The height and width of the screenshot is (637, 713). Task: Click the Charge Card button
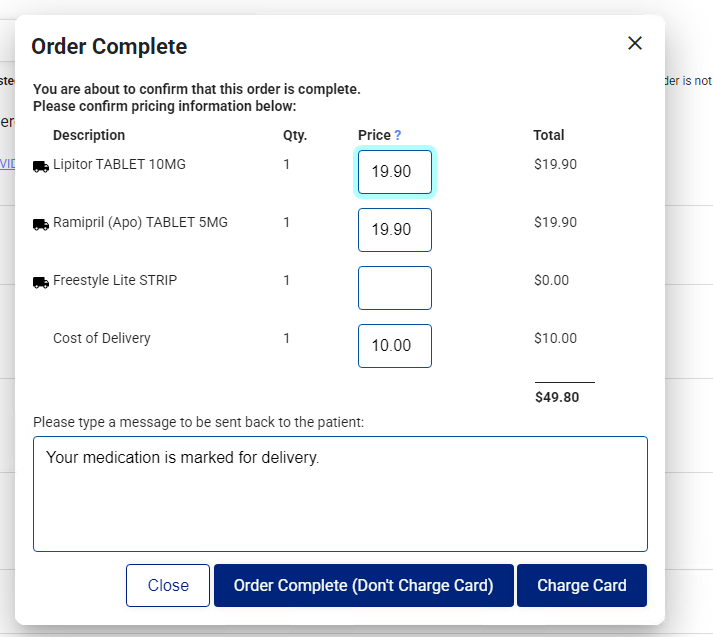point(582,586)
